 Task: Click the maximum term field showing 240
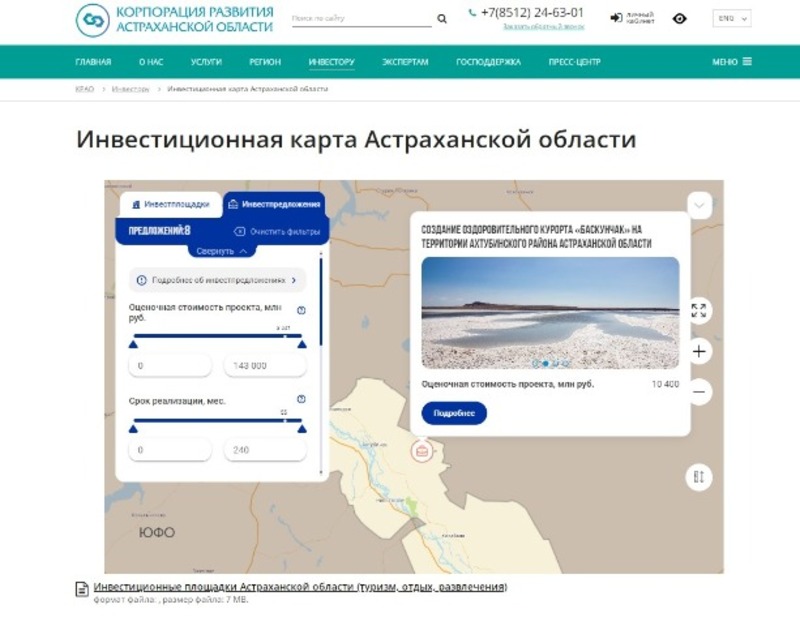265,450
